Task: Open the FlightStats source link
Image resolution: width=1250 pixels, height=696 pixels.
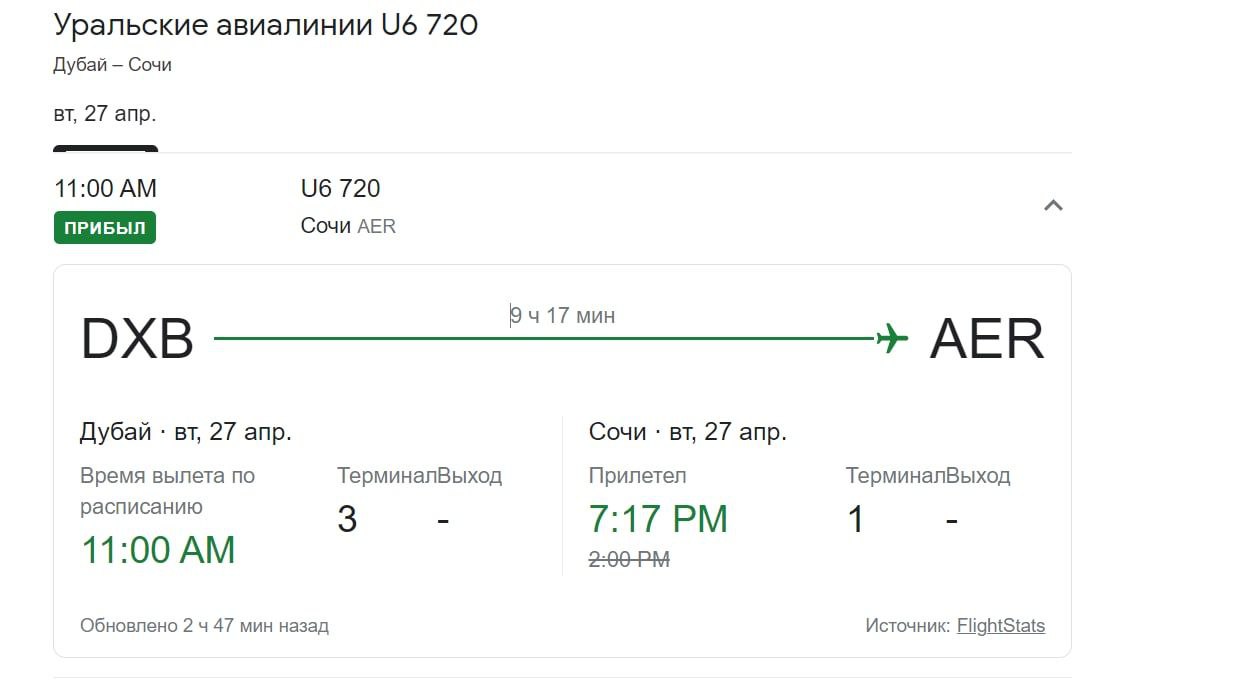Action: click(x=1000, y=626)
